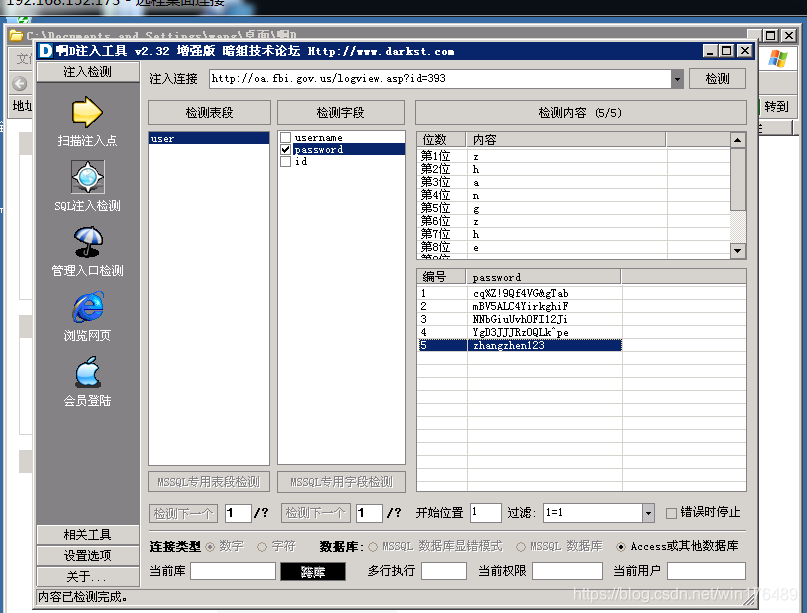The image size is (807, 613).
Task: Click the password column header in results
Action: [543, 277]
